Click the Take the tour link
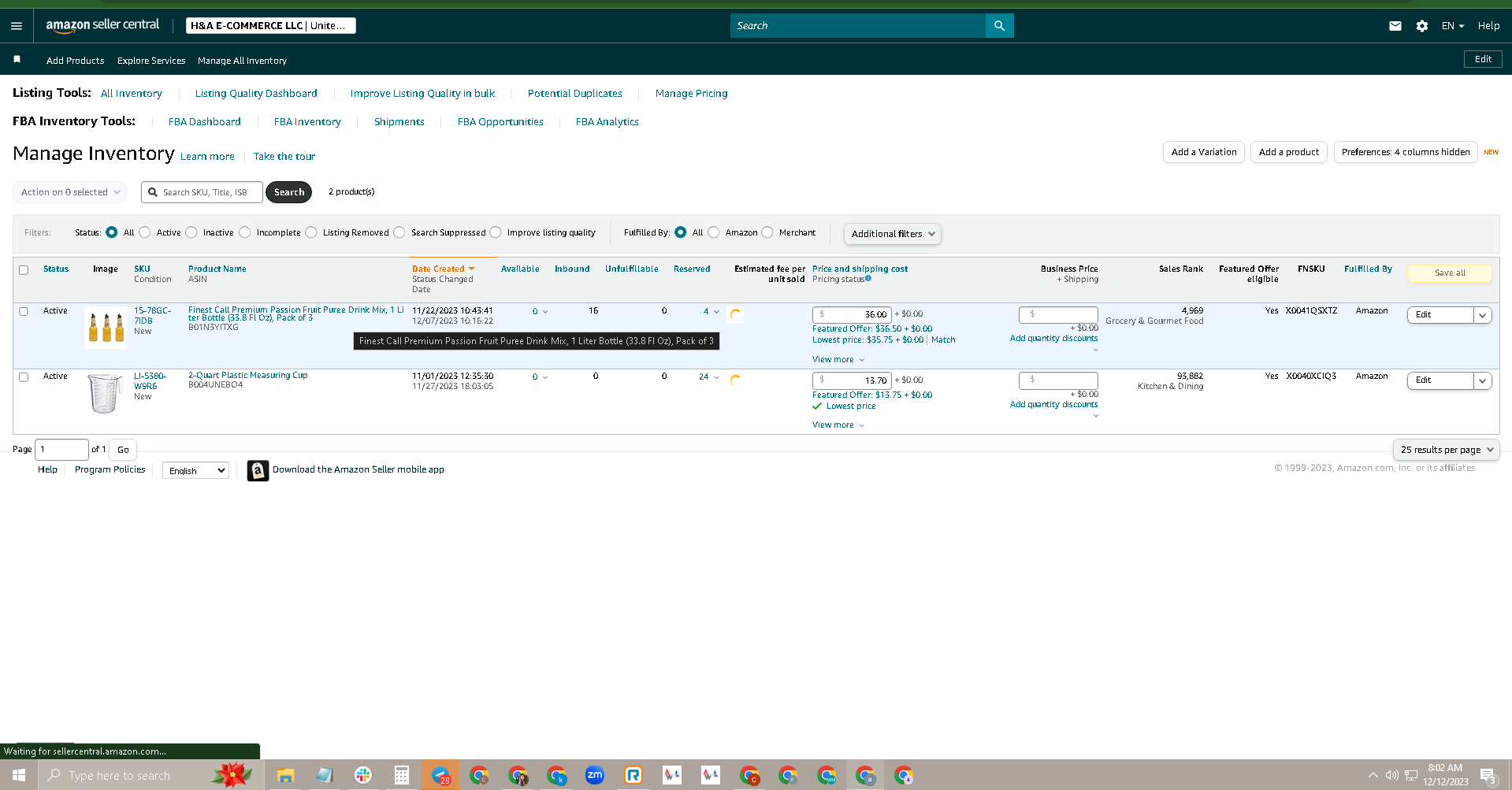 coord(284,157)
